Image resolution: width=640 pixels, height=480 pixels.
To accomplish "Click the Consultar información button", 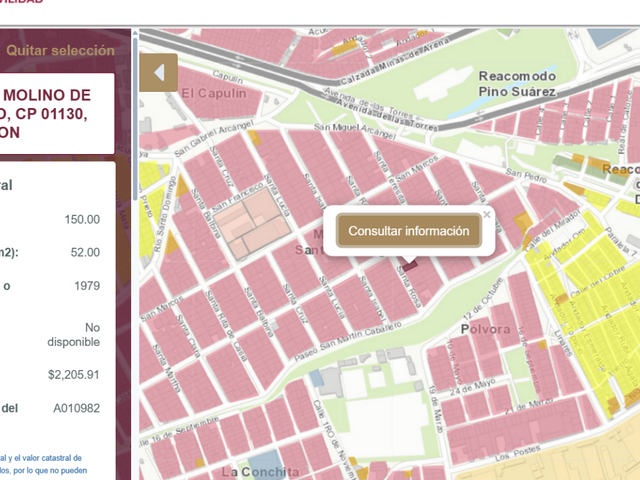I will 409,231.
